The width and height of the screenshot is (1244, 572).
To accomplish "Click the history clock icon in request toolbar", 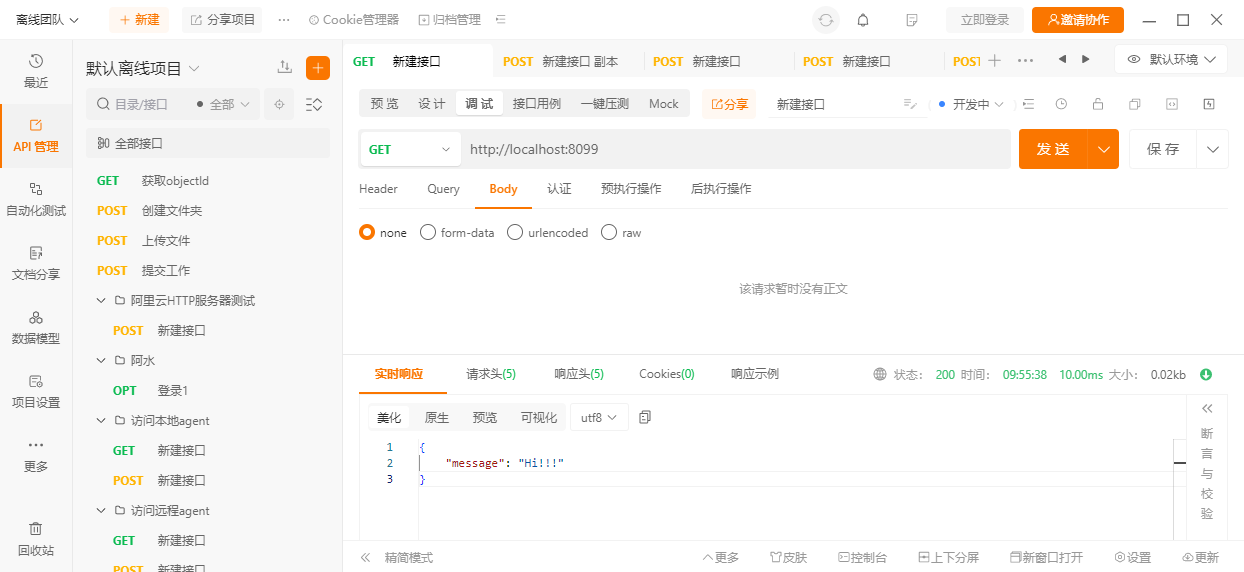I will click(1061, 104).
